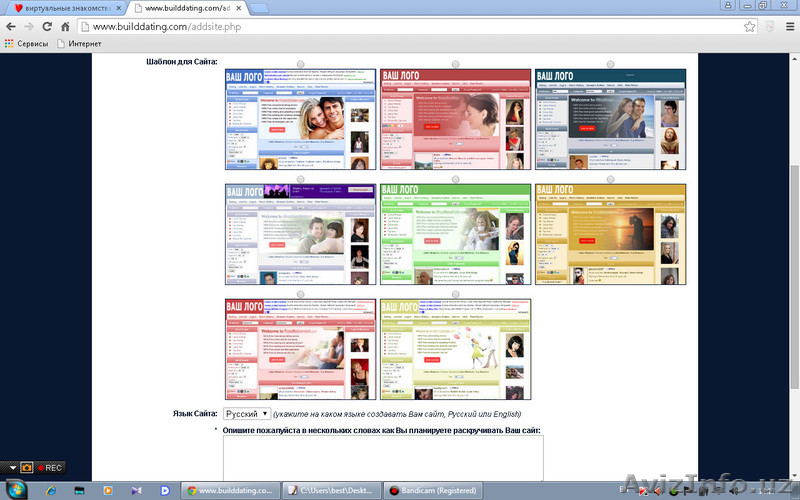
Task: Click the browser back arrow
Action: (x=11, y=26)
